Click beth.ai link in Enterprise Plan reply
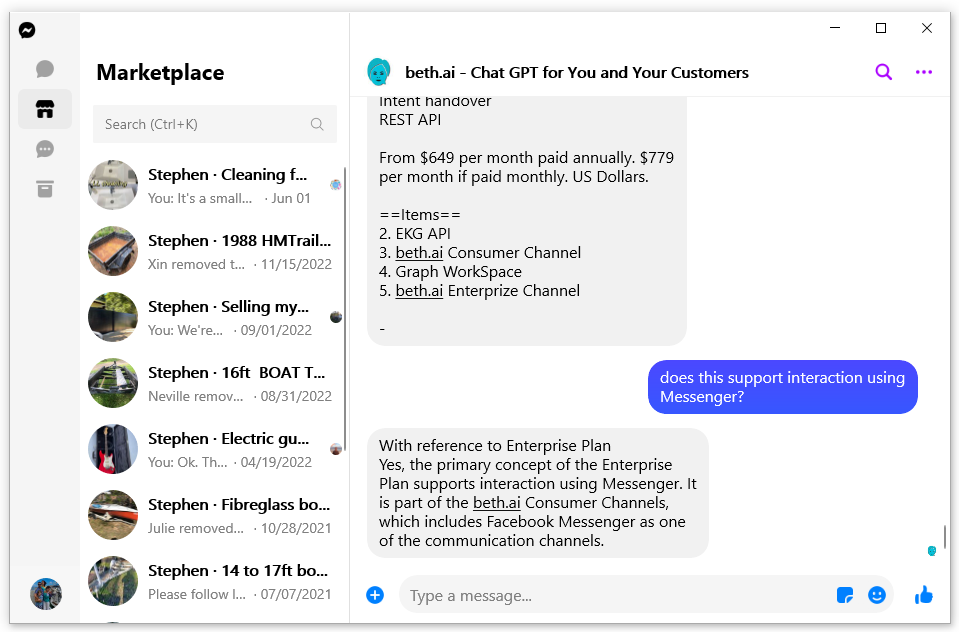959x632 pixels. (x=497, y=503)
